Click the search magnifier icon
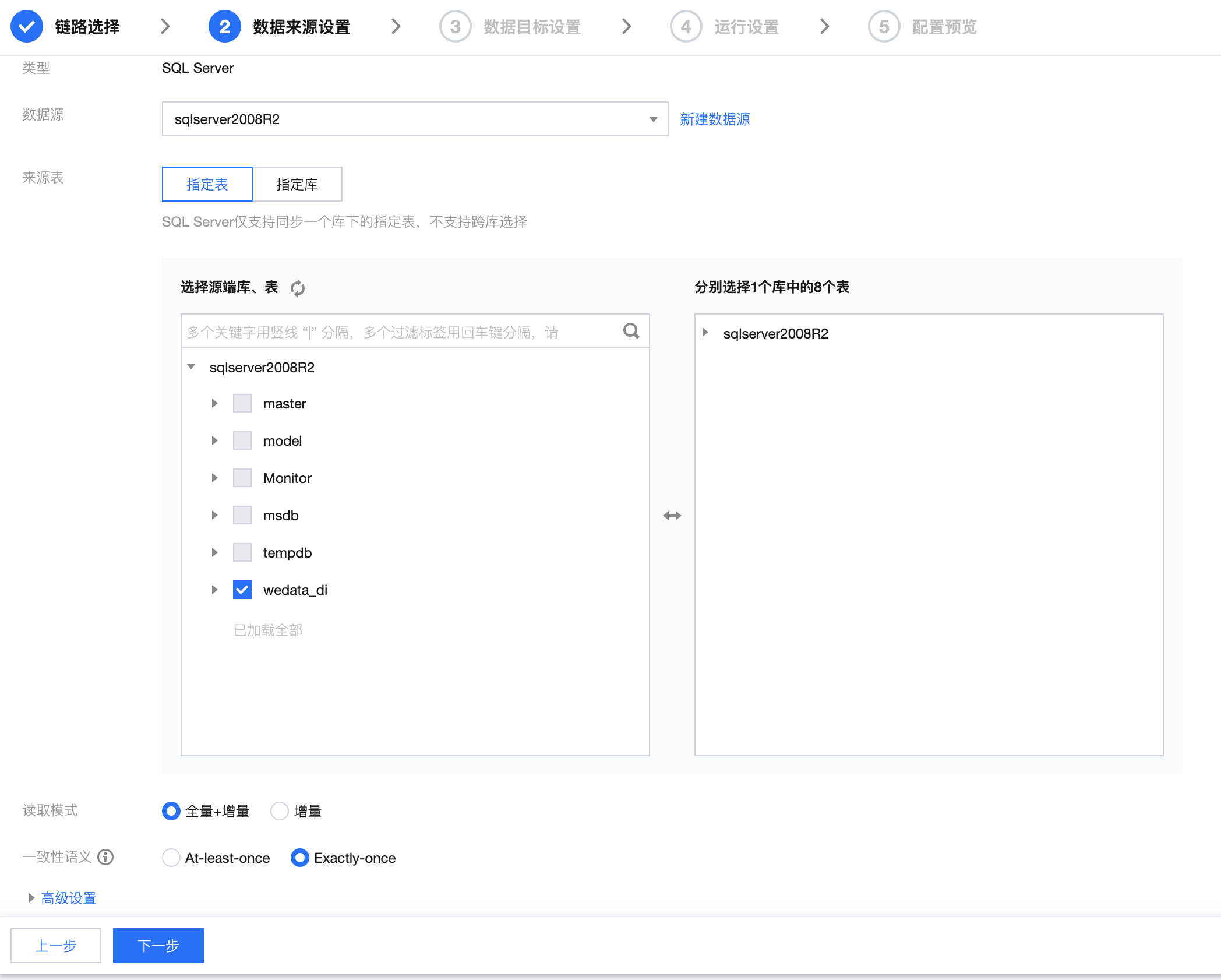The width and height of the screenshot is (1221, 980). pyautogui.click(x=631, y=331)
